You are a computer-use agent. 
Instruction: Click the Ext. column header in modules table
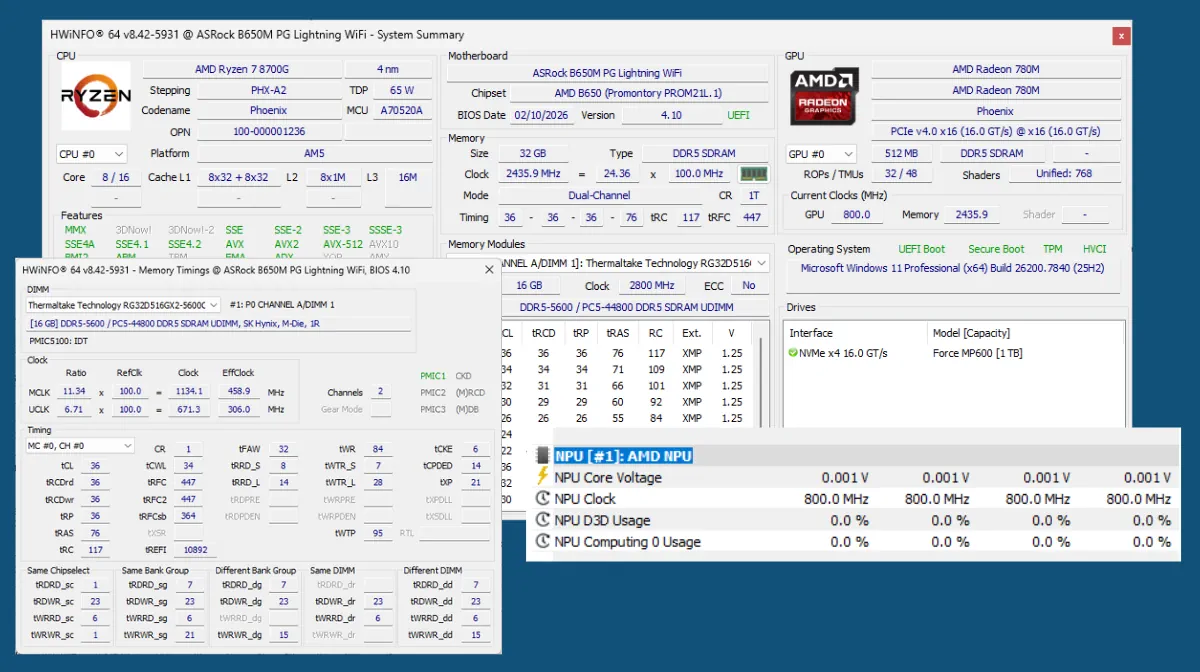point(692,333)
